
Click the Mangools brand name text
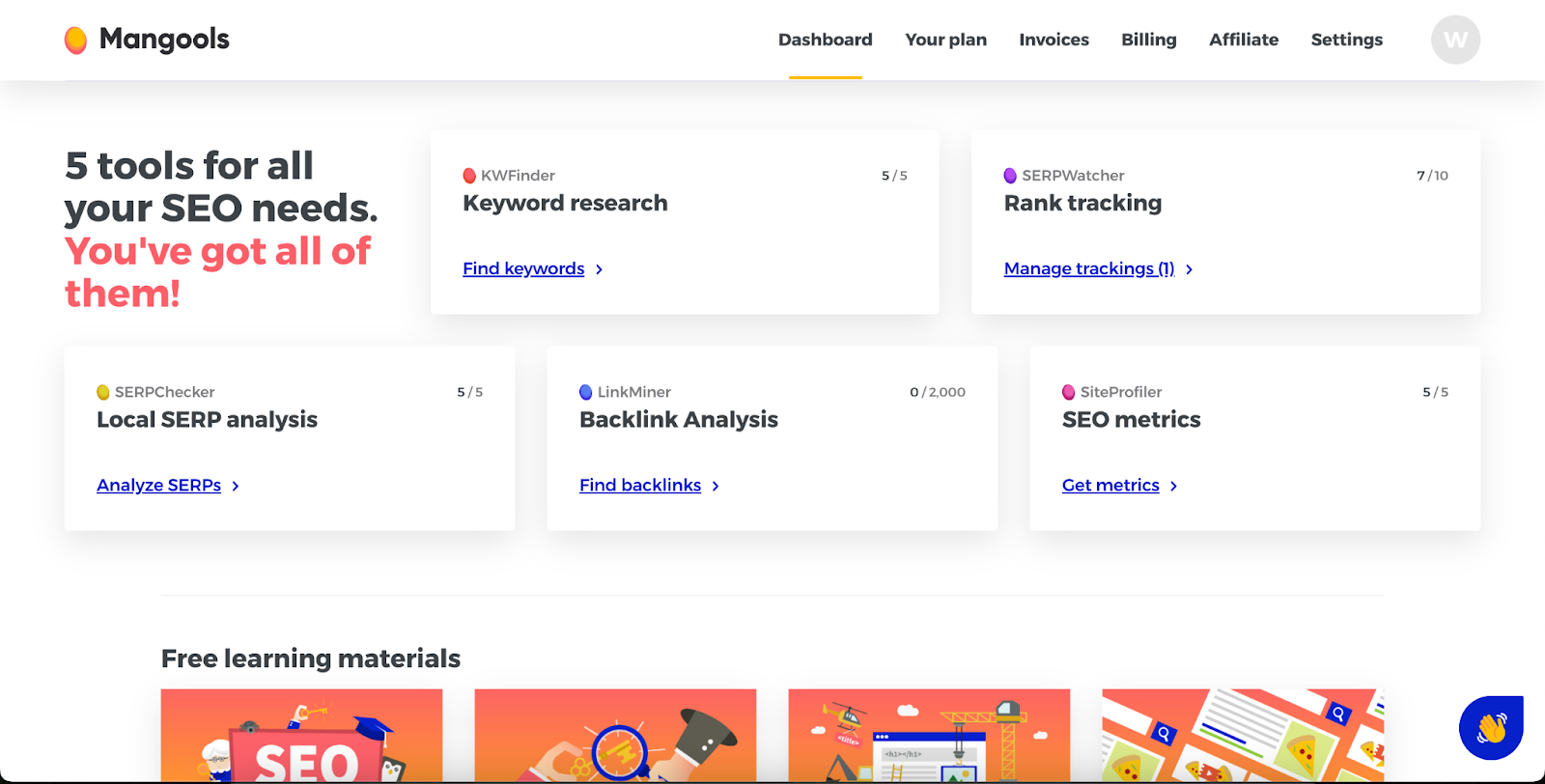coord(164,40)
